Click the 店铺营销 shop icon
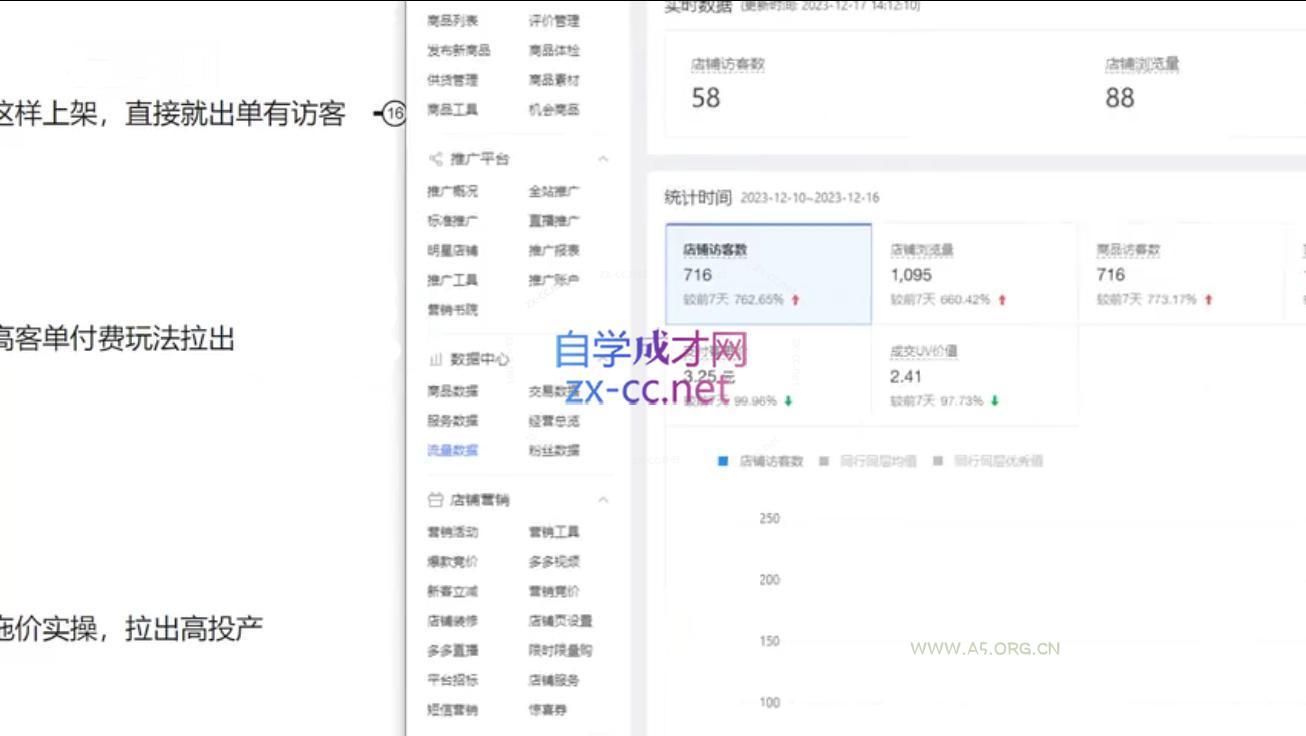The image size is (1306, 736). pyautogui.click(x=435, y=499)
